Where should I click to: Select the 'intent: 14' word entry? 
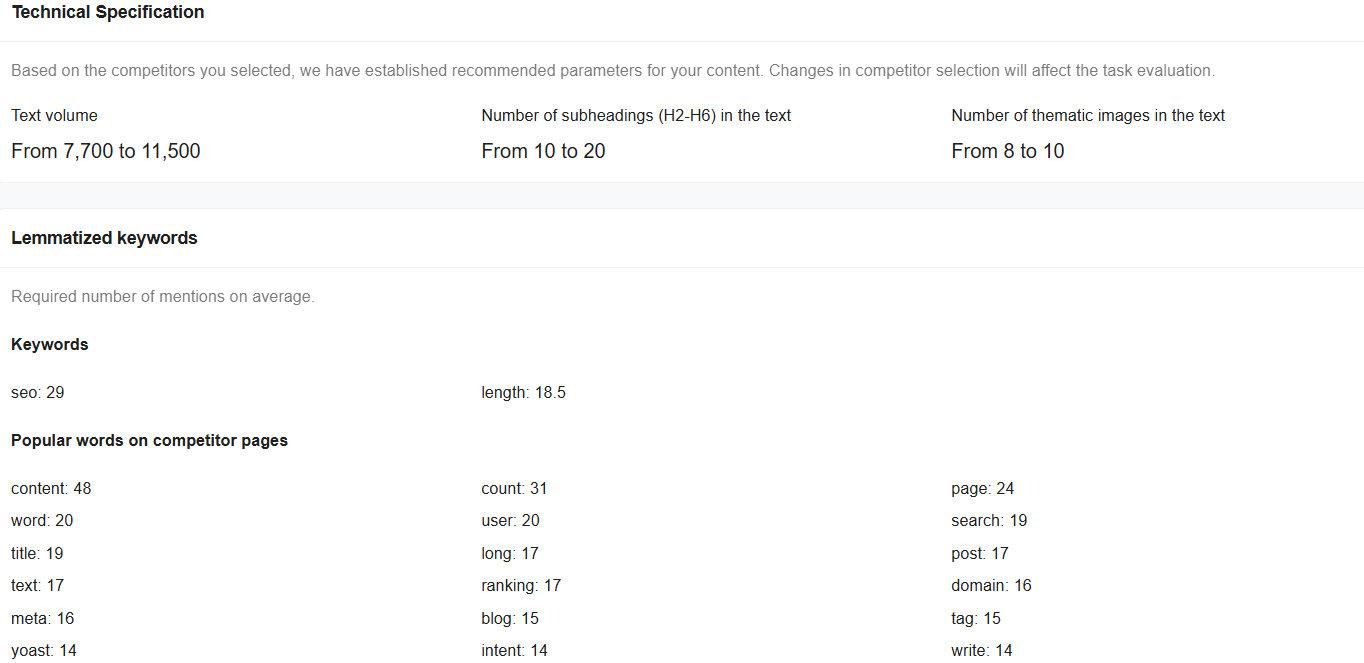click(x=514, y=651)
